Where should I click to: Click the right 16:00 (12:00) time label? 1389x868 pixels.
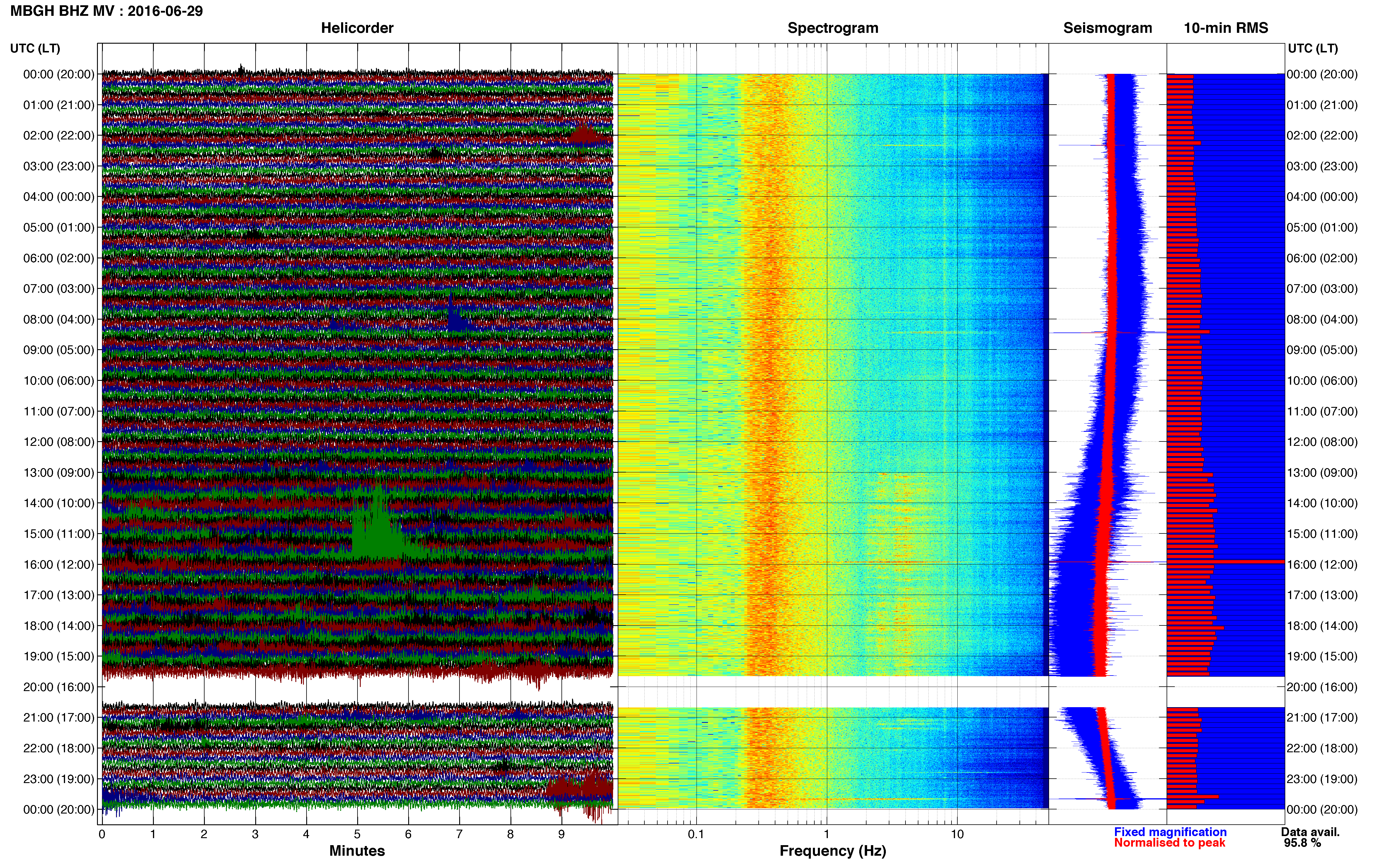1322,564
